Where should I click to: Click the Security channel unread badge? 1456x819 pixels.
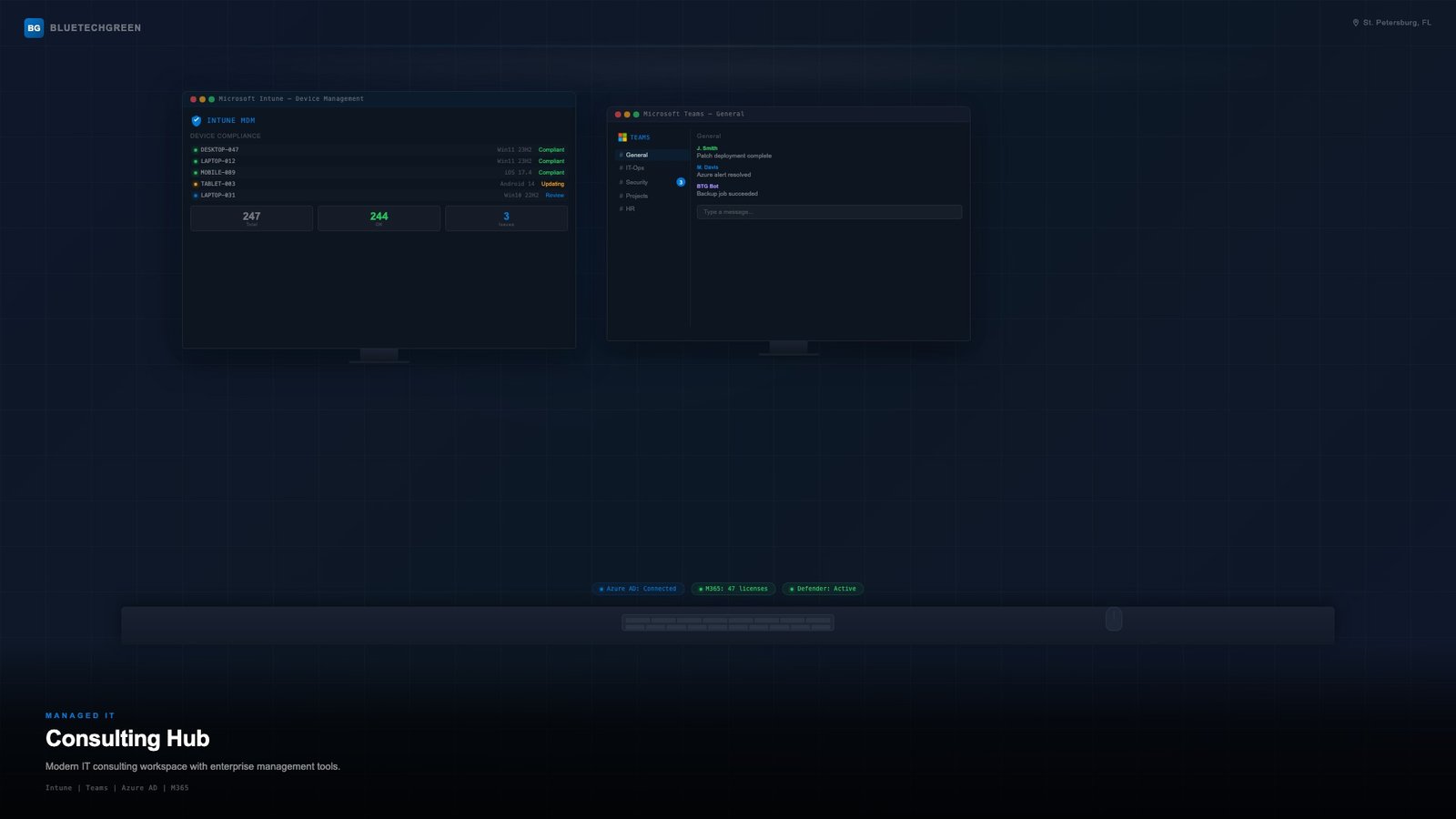[681, 182]
